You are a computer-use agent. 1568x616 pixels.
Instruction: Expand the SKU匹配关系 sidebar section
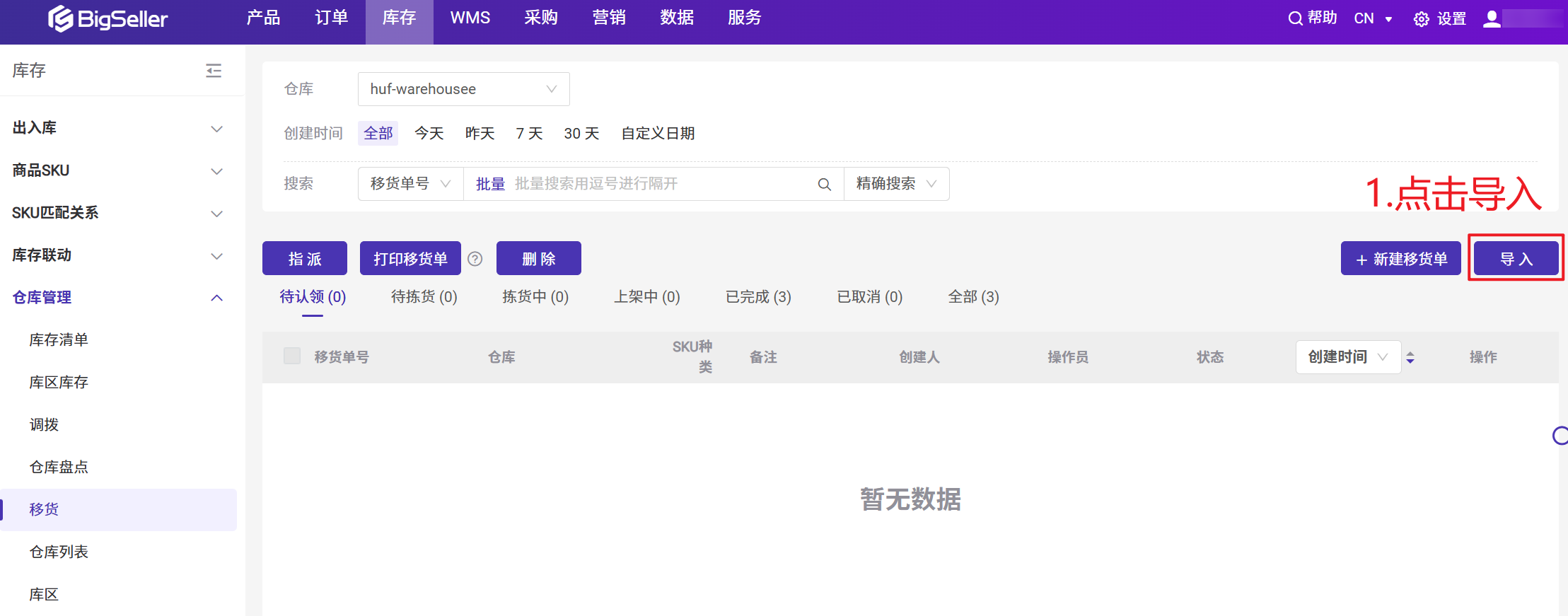pyautogui.click(x=118, y=213)
